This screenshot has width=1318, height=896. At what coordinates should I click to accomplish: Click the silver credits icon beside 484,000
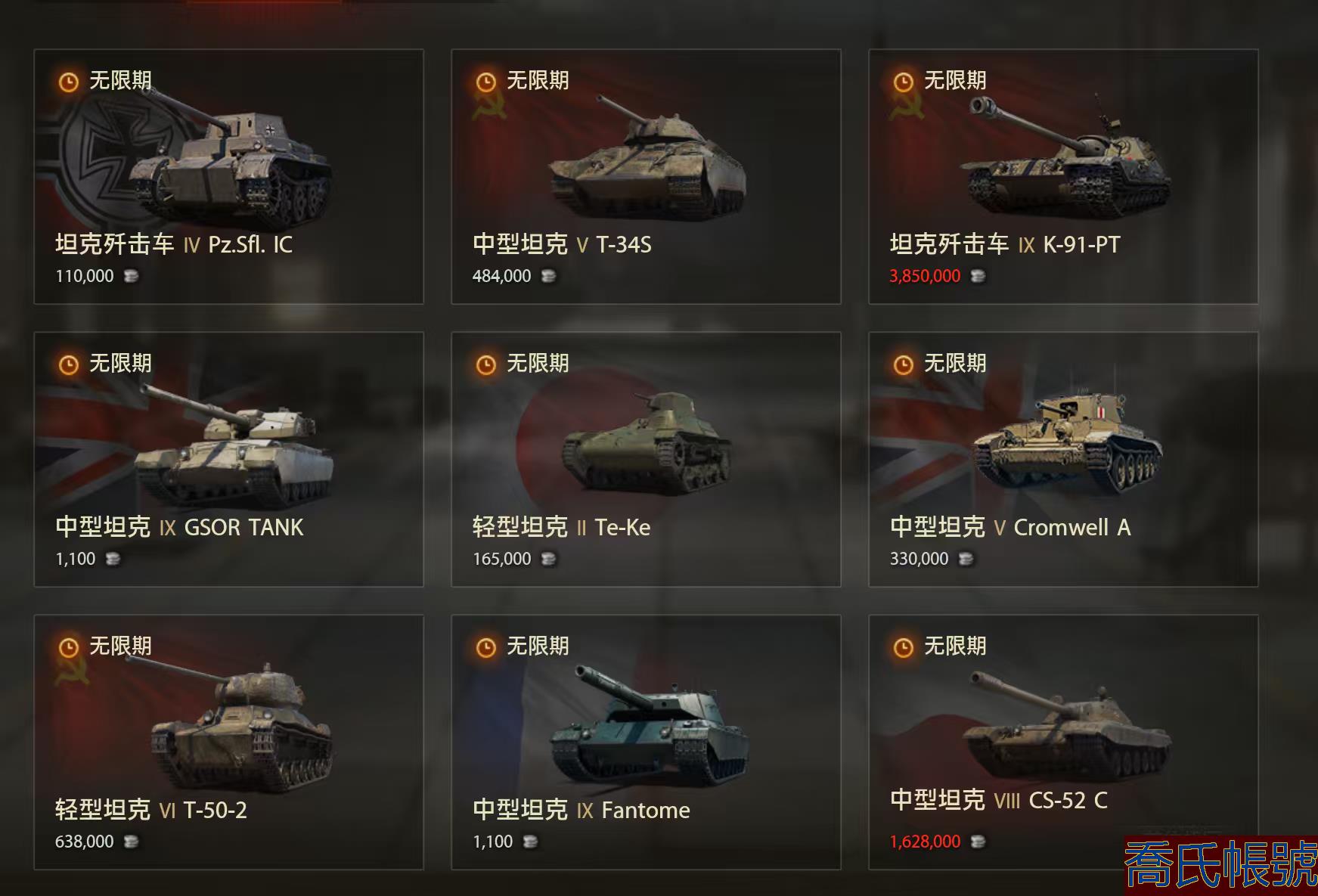click(x=549, y=276)
